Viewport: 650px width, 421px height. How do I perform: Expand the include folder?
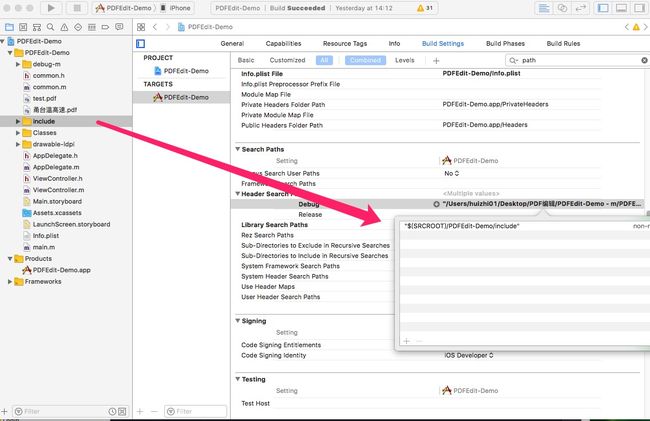18,121
